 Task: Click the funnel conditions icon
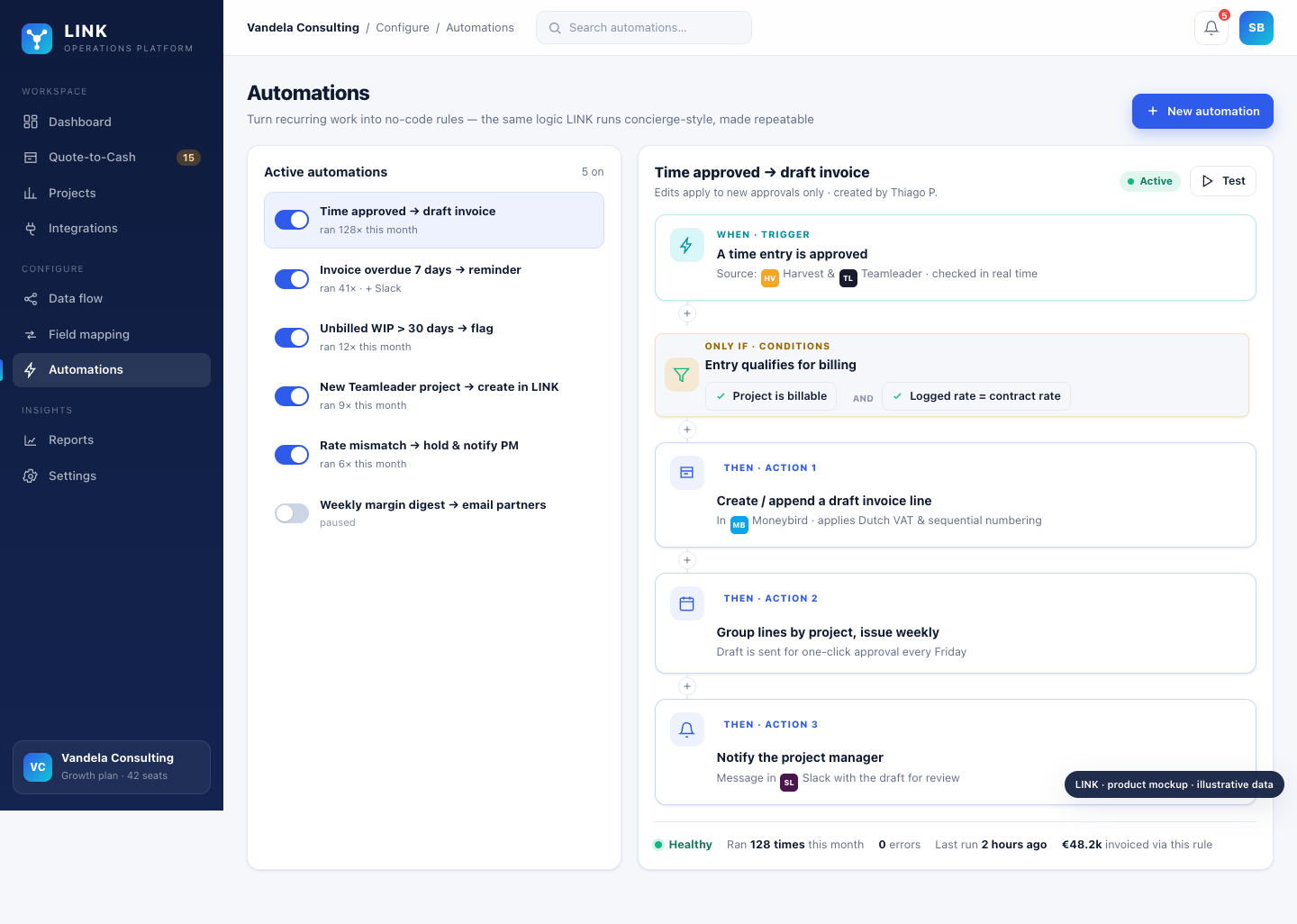click(681, 375)
